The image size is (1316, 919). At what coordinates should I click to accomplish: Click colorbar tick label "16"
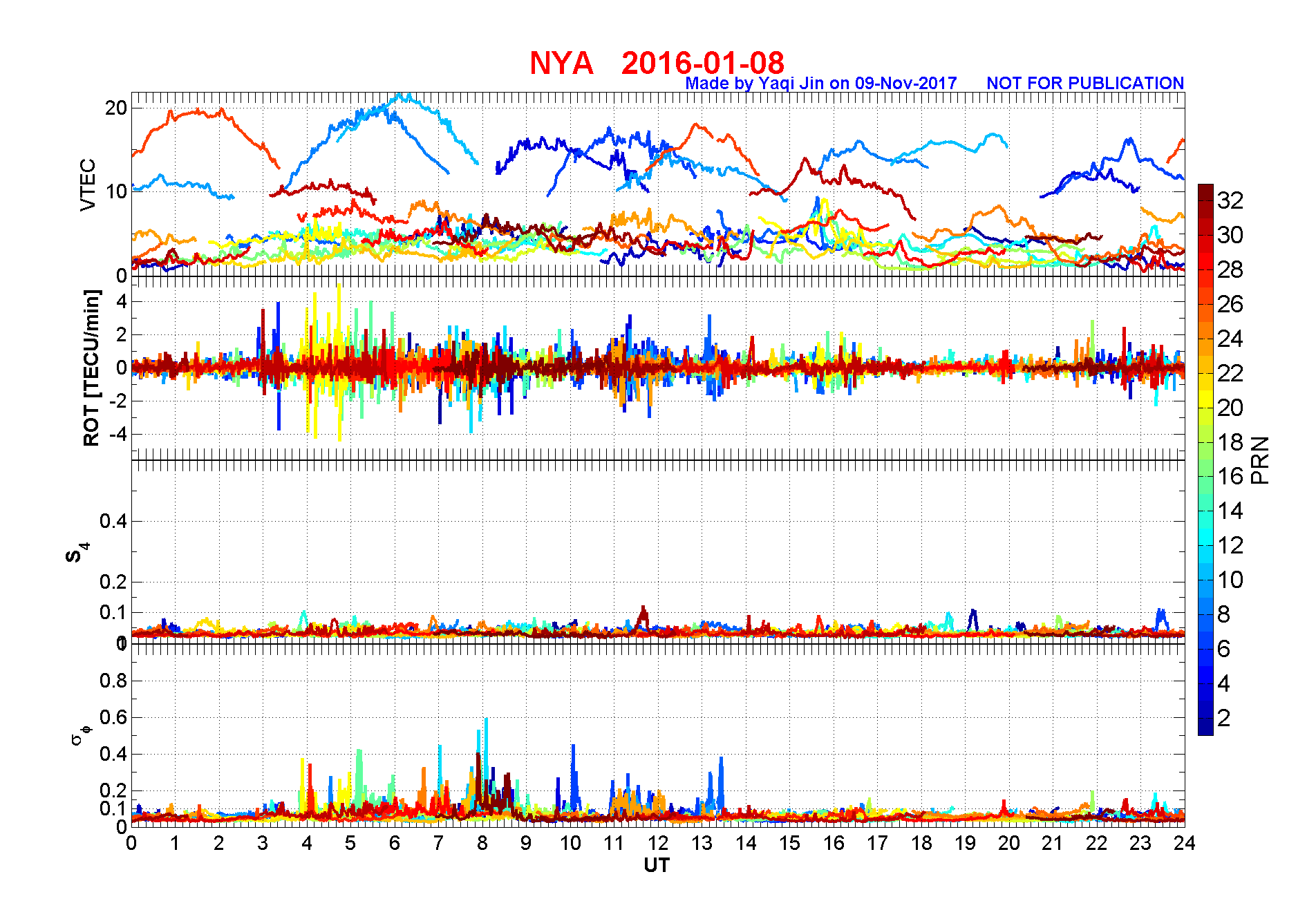[x=1230, y=476]
